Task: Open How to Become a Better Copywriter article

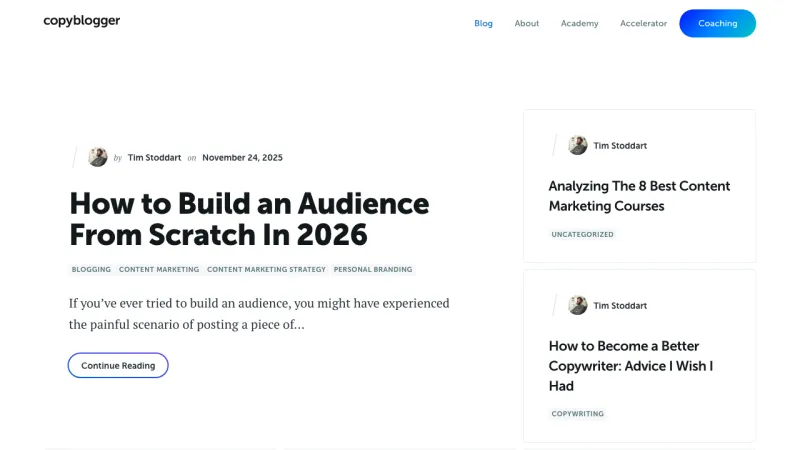Action: [631, 366]
